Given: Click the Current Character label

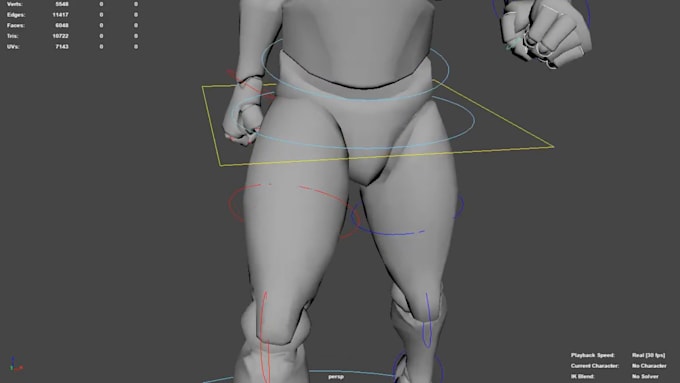Looking at the screenshot, I should (x=595, y=366).
